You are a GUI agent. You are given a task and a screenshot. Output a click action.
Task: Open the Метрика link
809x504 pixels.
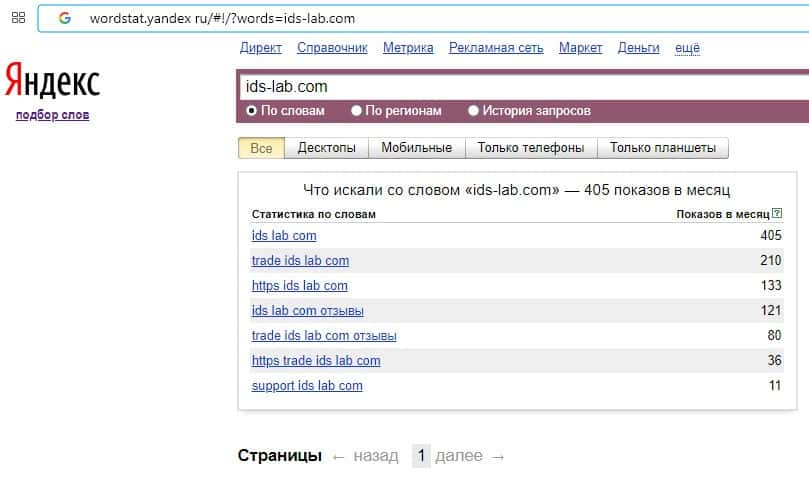[408, 48]
